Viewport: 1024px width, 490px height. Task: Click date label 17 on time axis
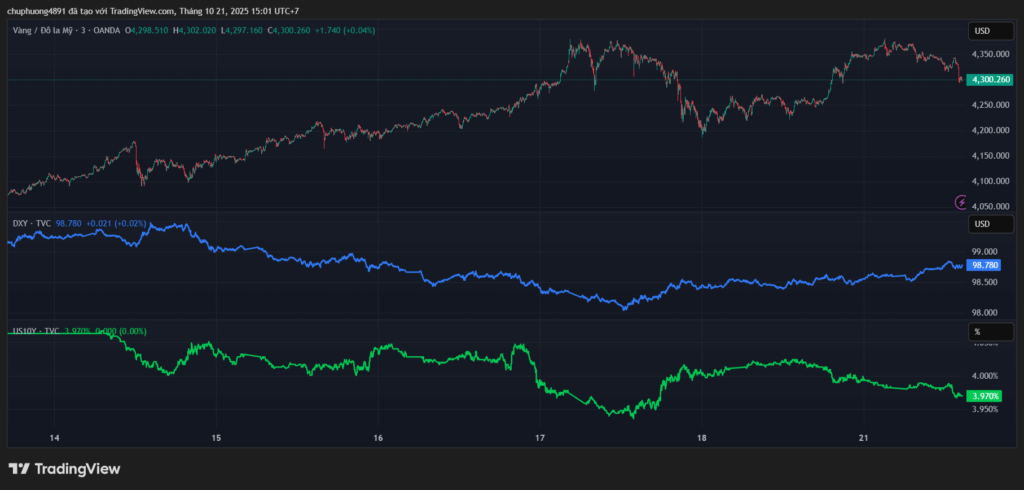click(540, 438)
